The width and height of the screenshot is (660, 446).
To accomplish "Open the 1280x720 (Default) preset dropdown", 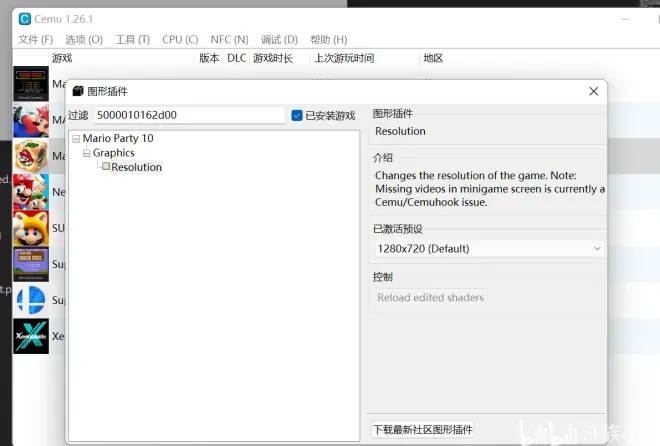I will (489, 249).
